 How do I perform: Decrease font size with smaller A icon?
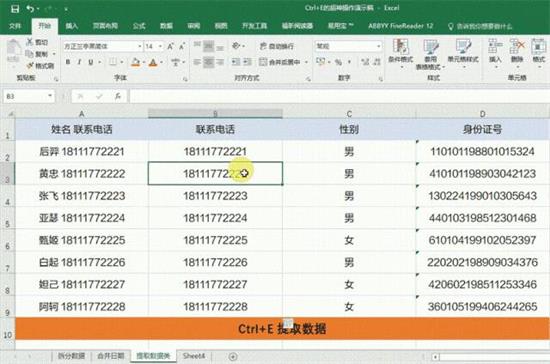pyautogui.click(x=182, y=46)
